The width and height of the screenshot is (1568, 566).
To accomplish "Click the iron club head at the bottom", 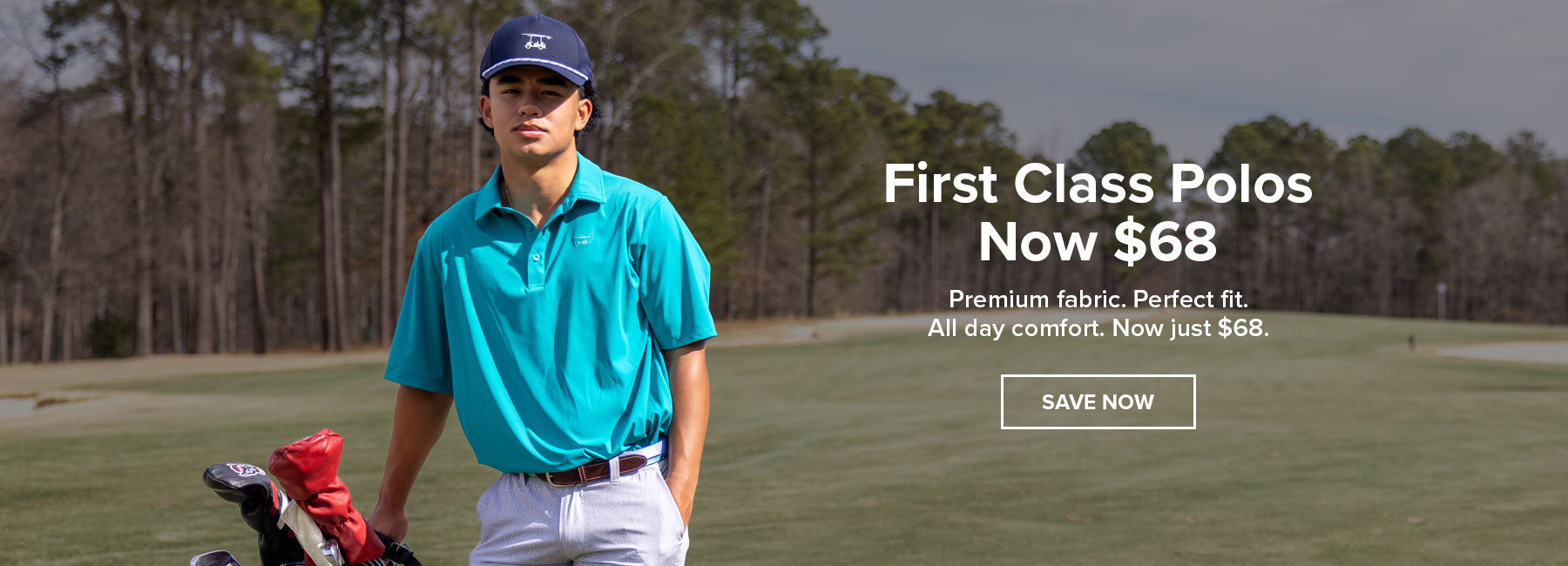I will (214, 558).
